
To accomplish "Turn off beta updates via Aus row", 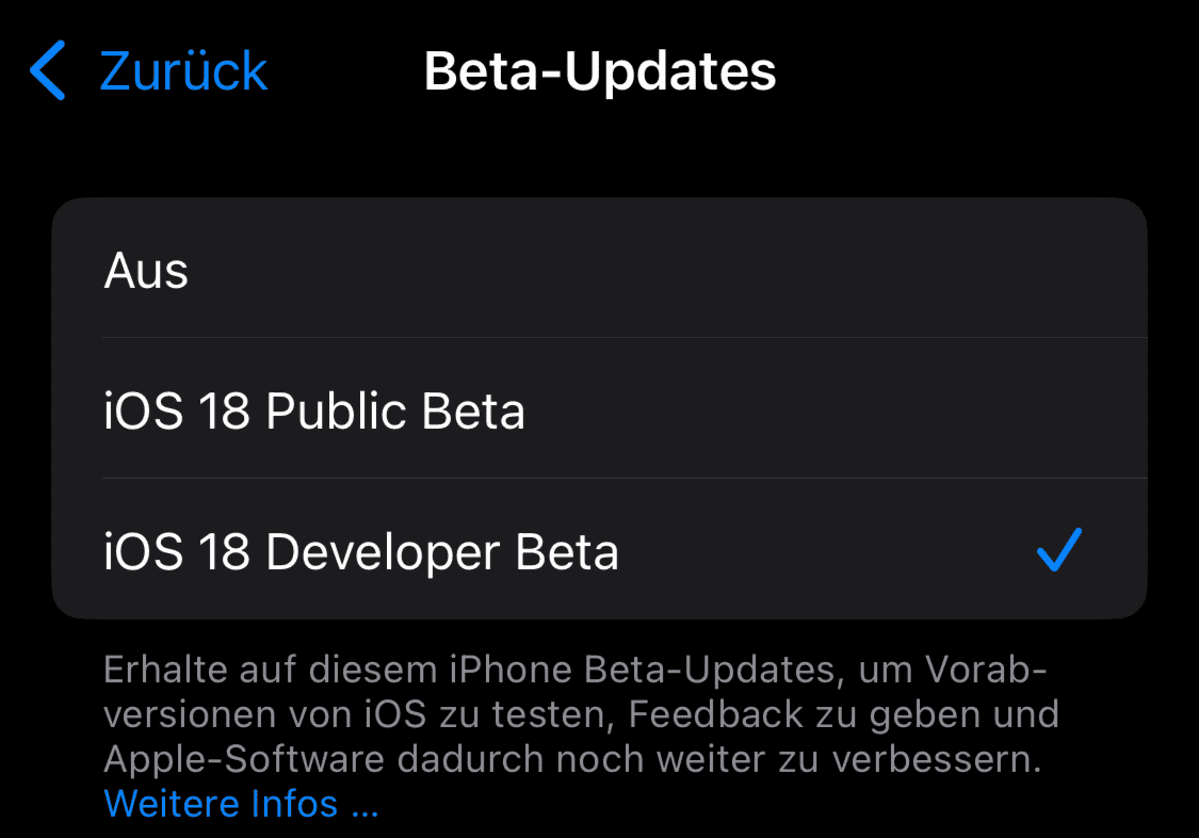I will click(600, 268).
